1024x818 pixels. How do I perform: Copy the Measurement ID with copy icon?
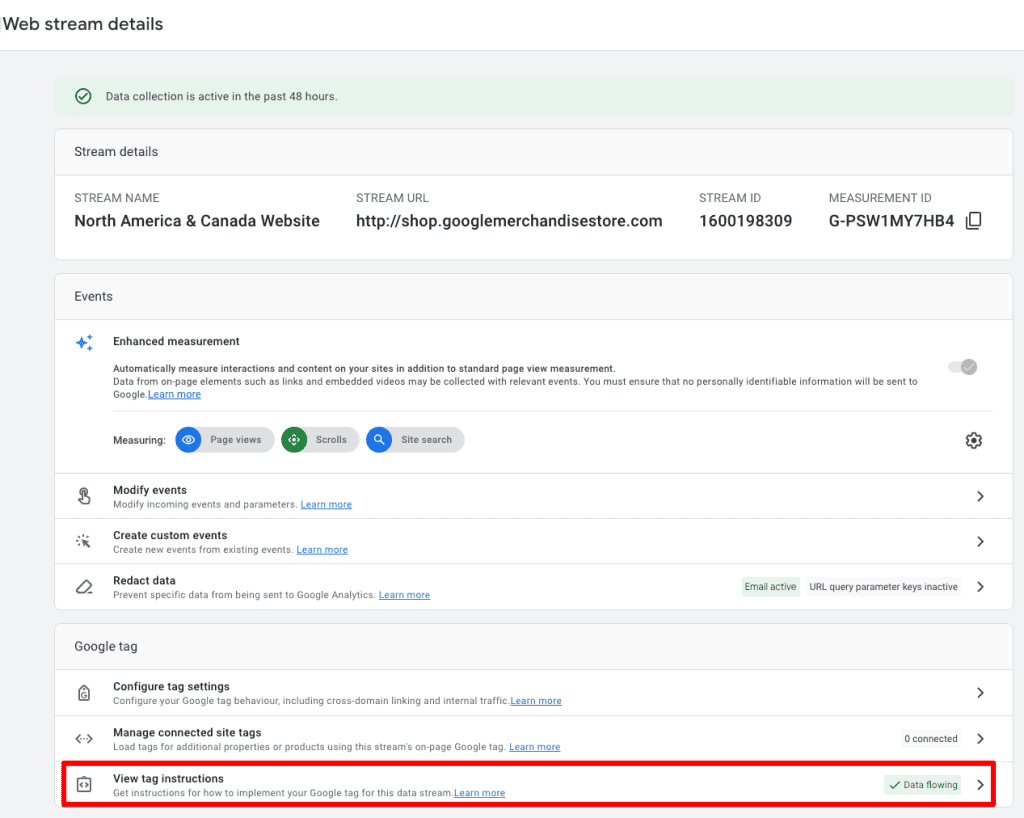point(973,221)
